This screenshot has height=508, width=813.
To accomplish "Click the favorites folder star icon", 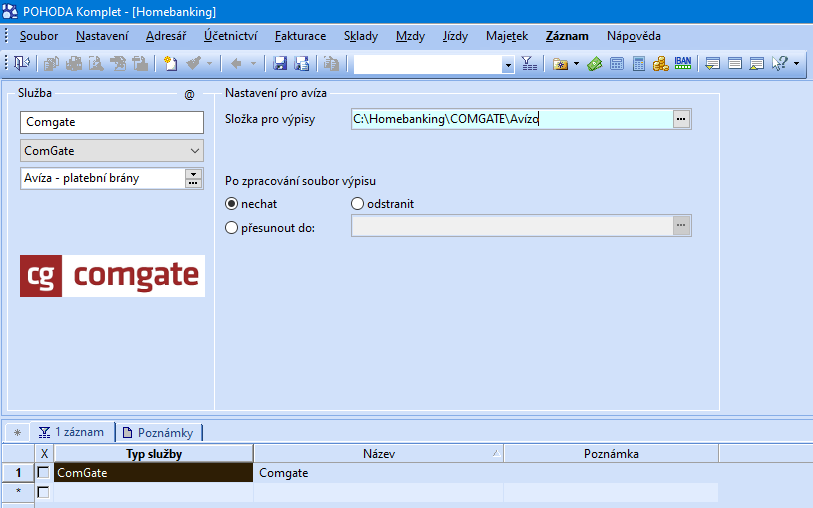I will coord(560,64).
